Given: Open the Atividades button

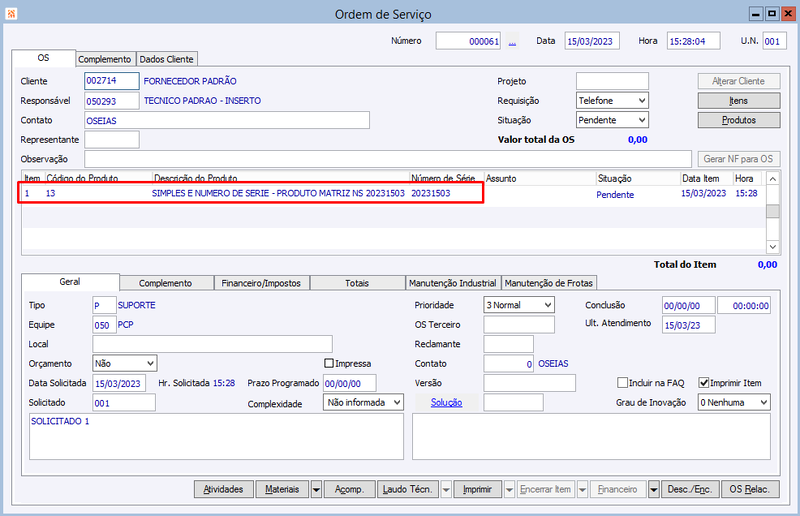Looking at the screenshot, I should [223, 489].
